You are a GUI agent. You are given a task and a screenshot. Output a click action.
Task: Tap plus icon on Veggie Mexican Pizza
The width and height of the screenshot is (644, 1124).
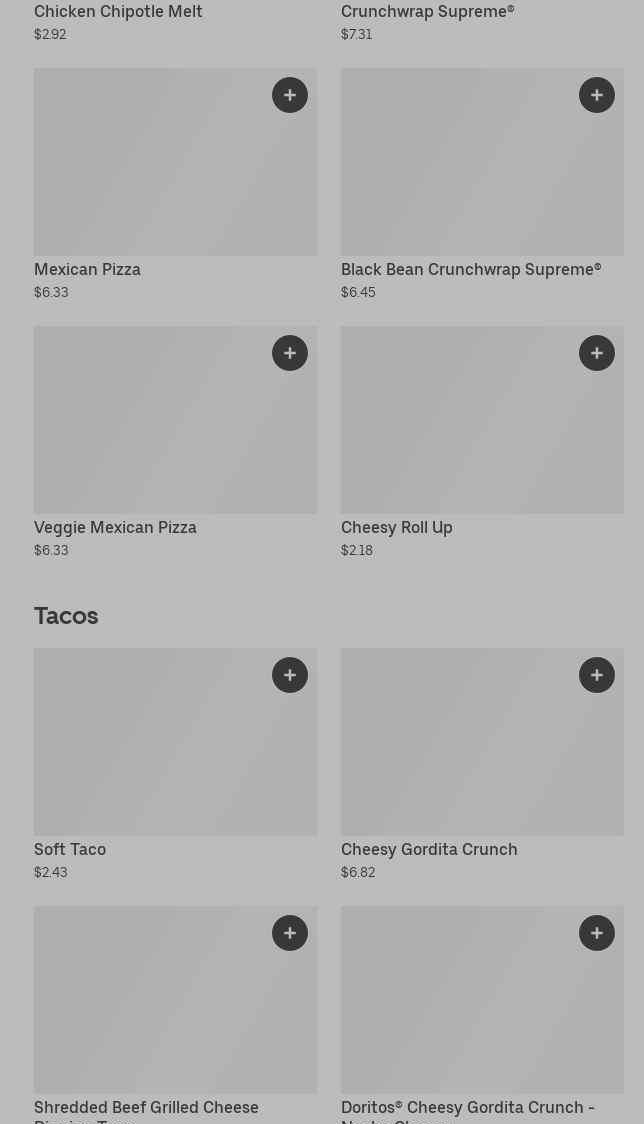tap(290, 353)
